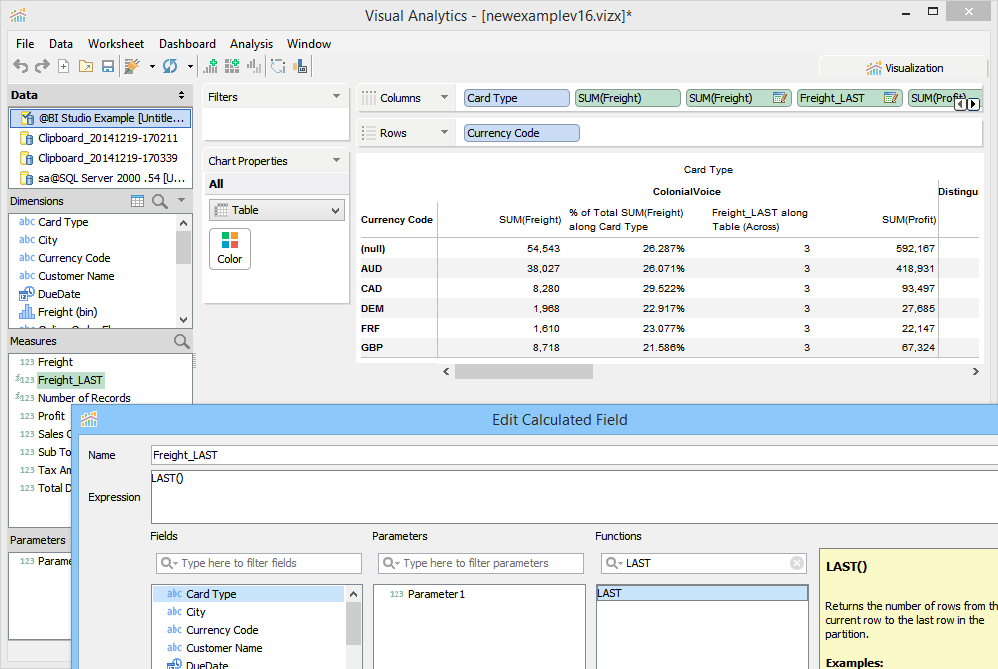The width and height of the screenshot is (998, 669).
Task: Click the Measures panel search icon
Action: 181,342
